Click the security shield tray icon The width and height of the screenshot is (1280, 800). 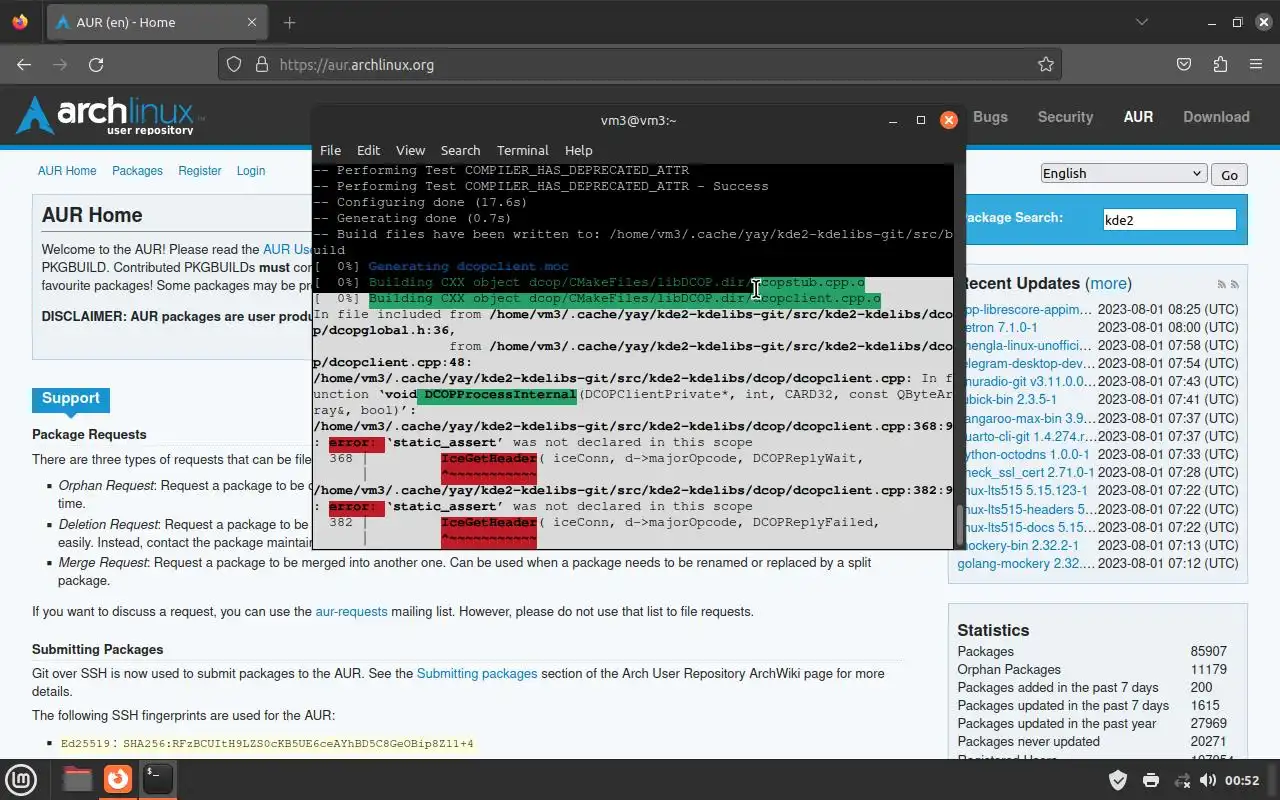pos(1118,780)
